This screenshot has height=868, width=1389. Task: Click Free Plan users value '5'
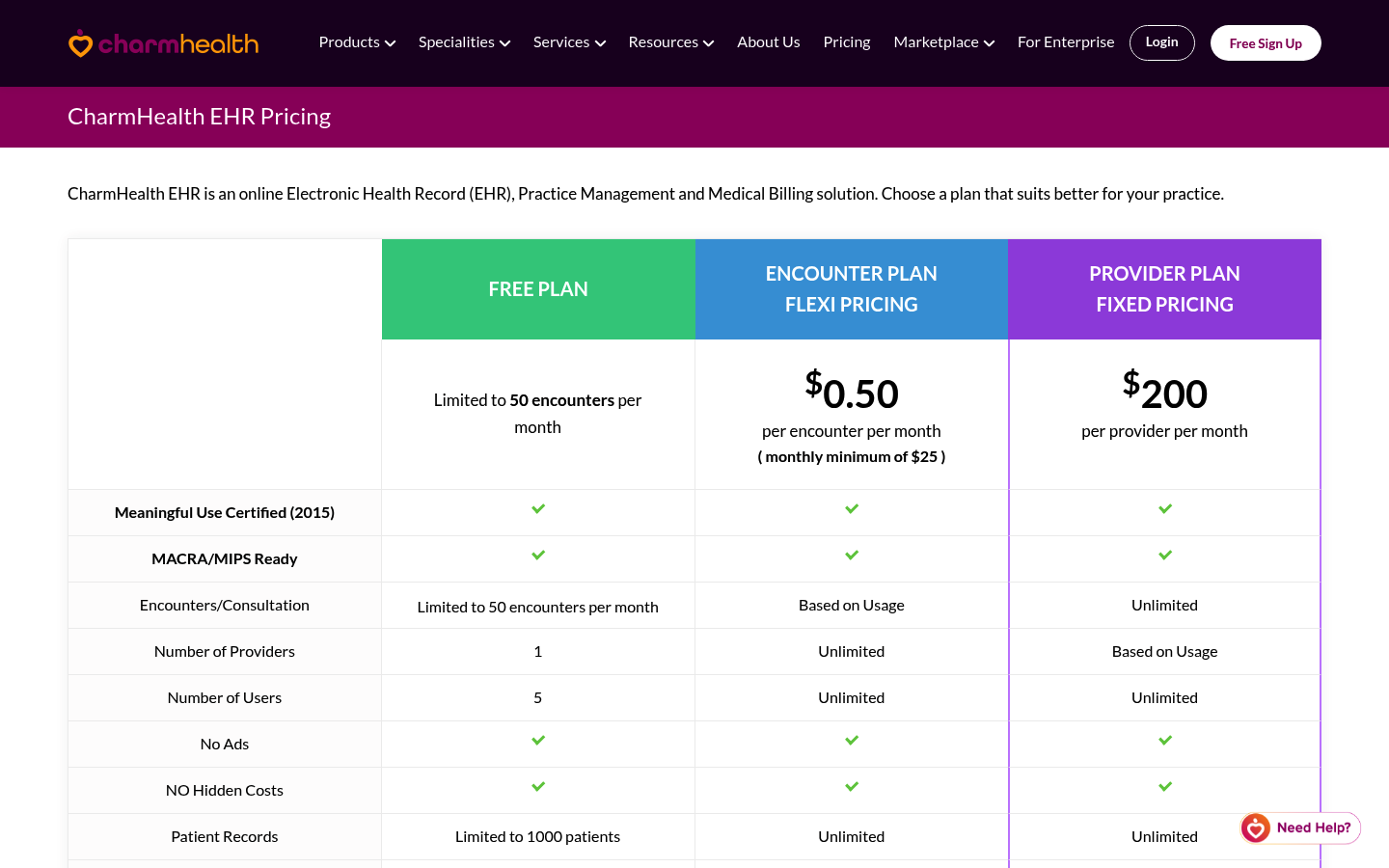[x=538, y=698]
